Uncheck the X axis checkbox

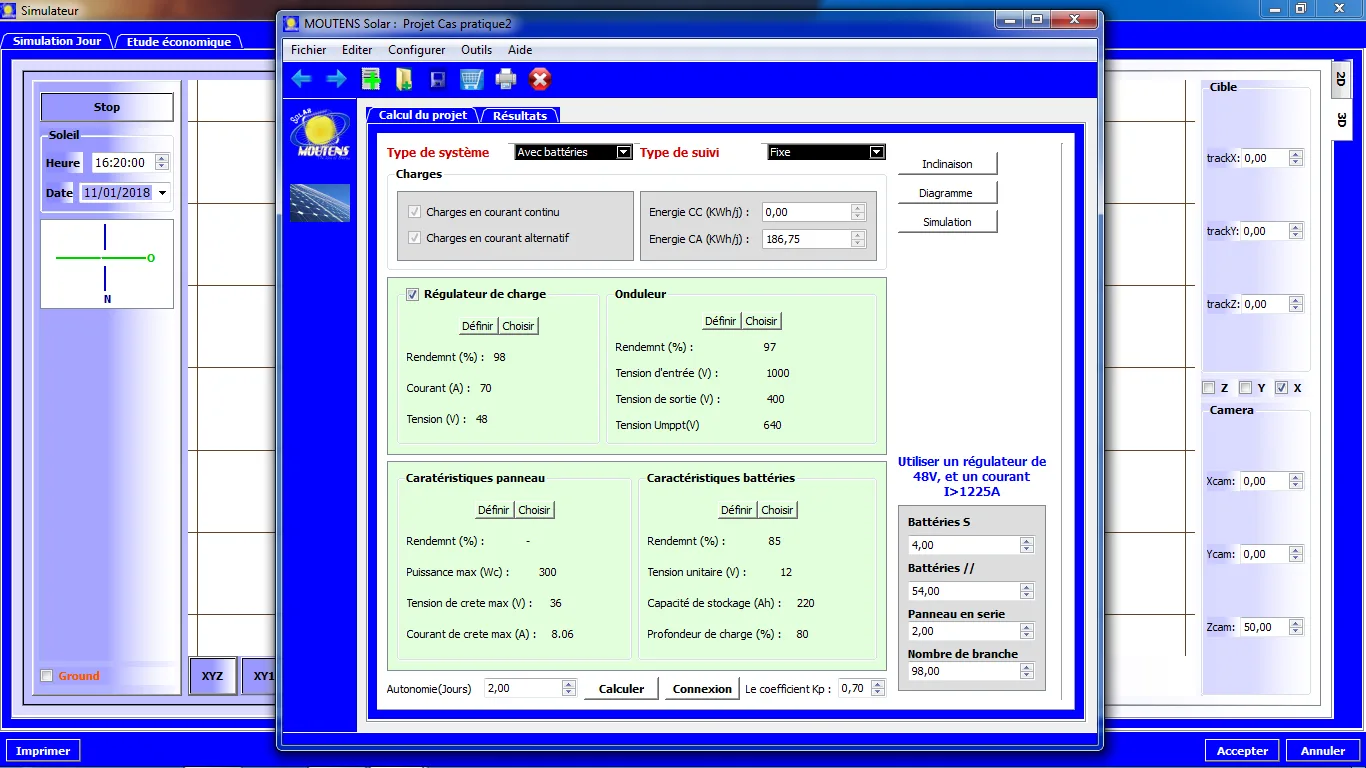[1281, 388]
